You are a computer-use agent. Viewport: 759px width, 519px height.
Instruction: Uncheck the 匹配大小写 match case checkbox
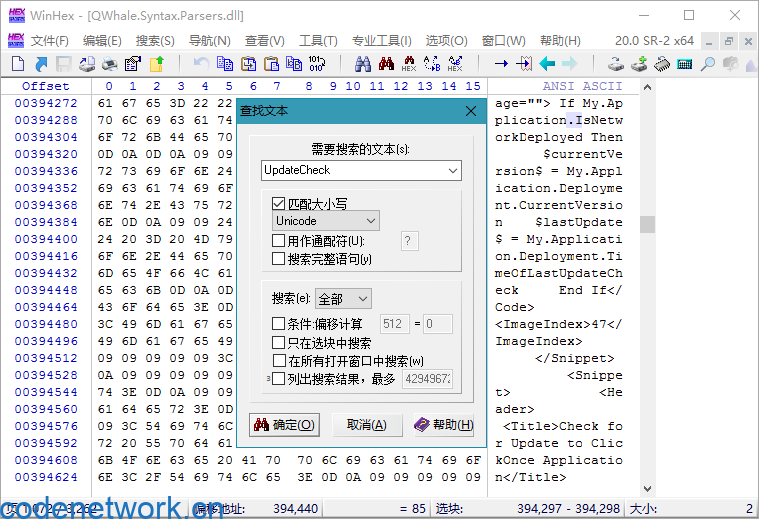click(278, 204)
